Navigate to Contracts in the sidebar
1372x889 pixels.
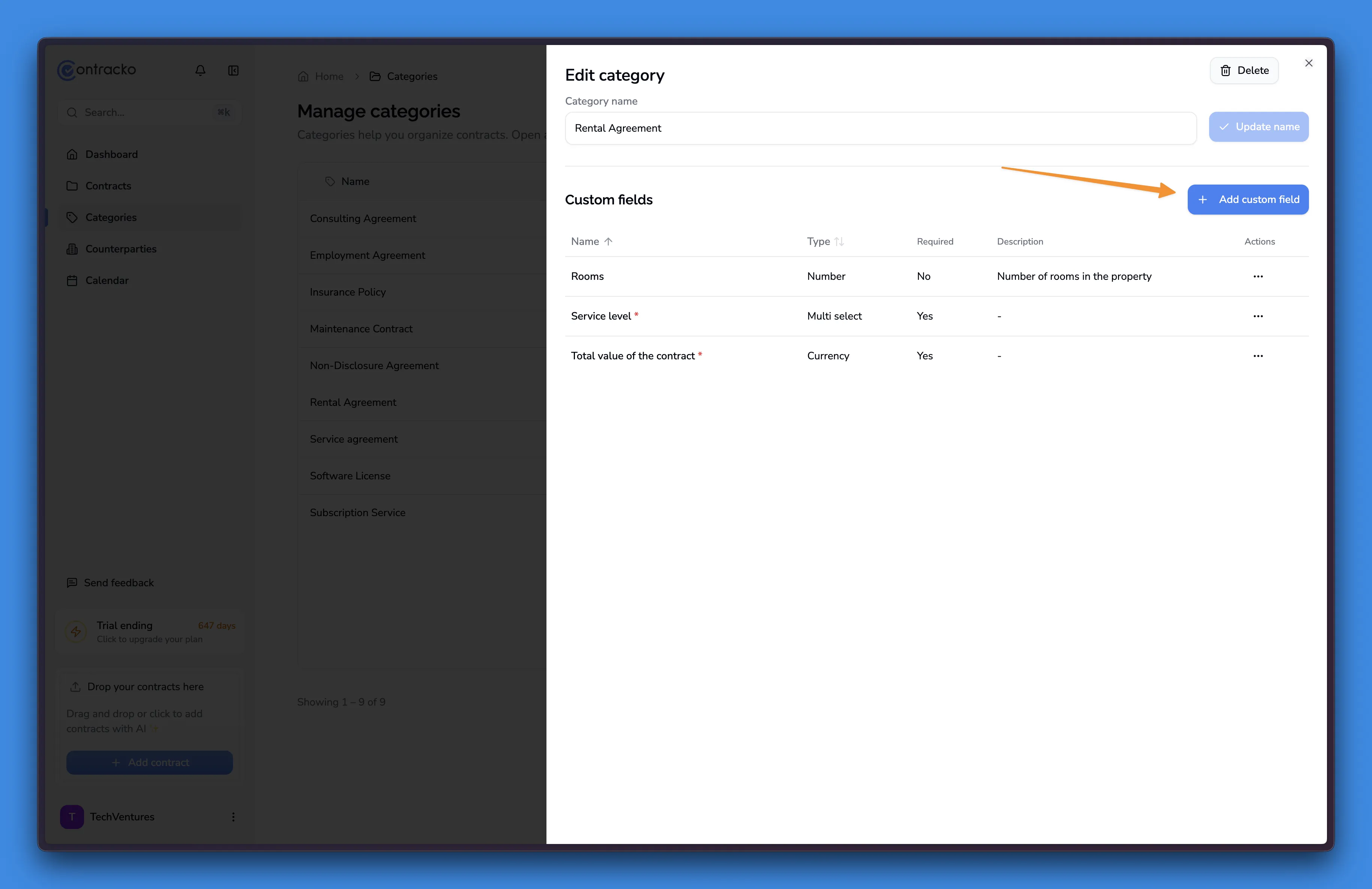coord(108,186)
